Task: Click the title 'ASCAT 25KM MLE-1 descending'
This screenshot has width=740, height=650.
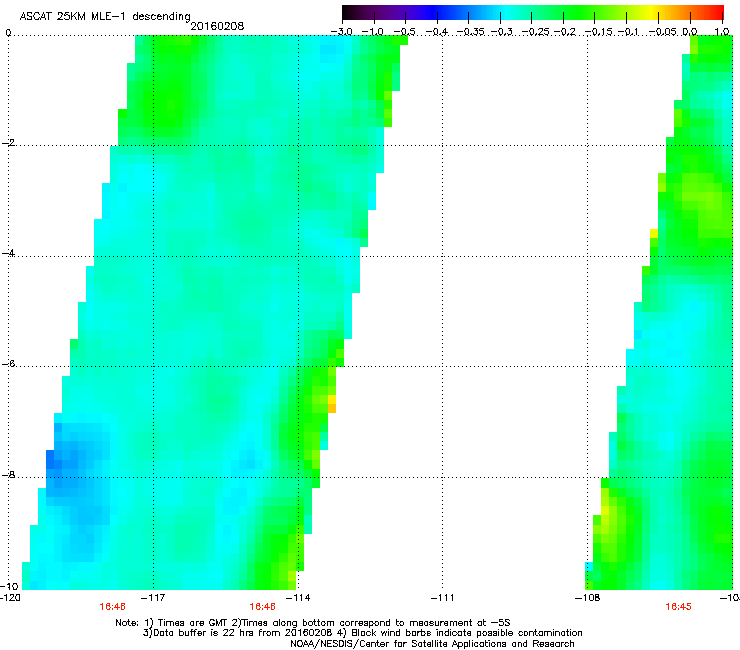Action: click(x=105, y=16)
